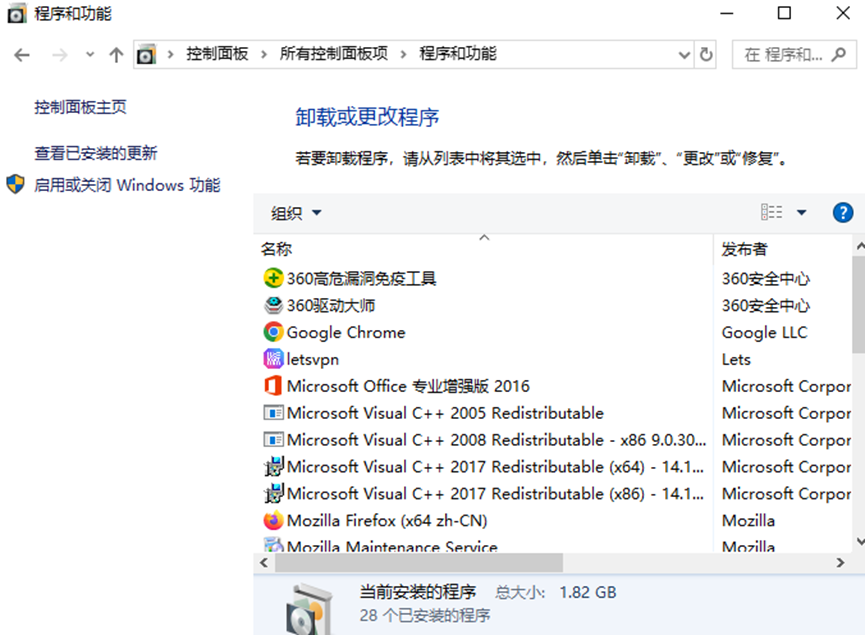This screenshot has width=865, height=635.
Task: Click the title bar 程序和功能 window icon
Action: [x=16, y=13]
